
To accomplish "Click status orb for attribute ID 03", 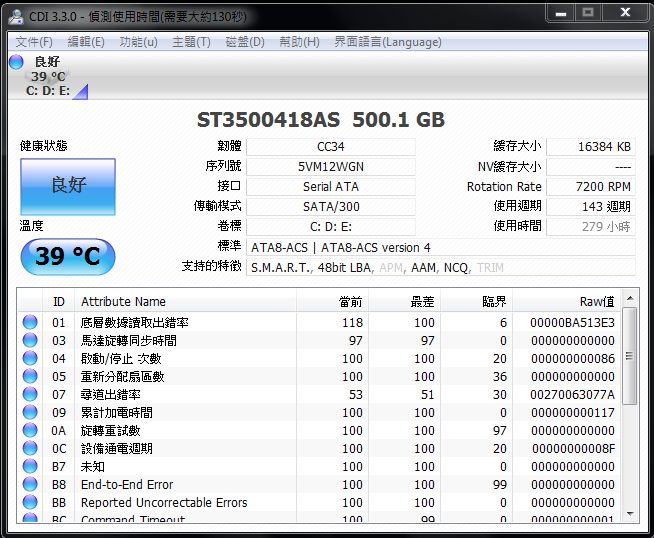I will 30,340.
